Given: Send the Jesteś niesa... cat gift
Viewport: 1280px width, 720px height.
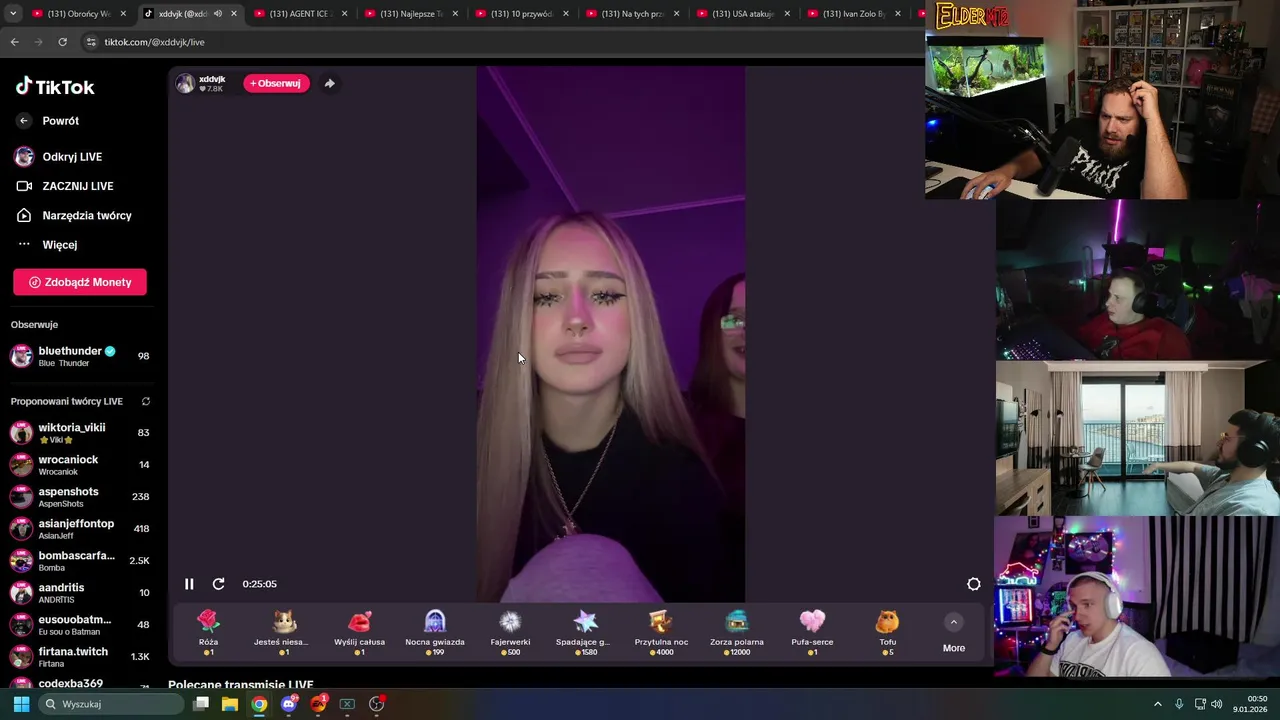Looking at the screenshot, I should pos(284,633).
